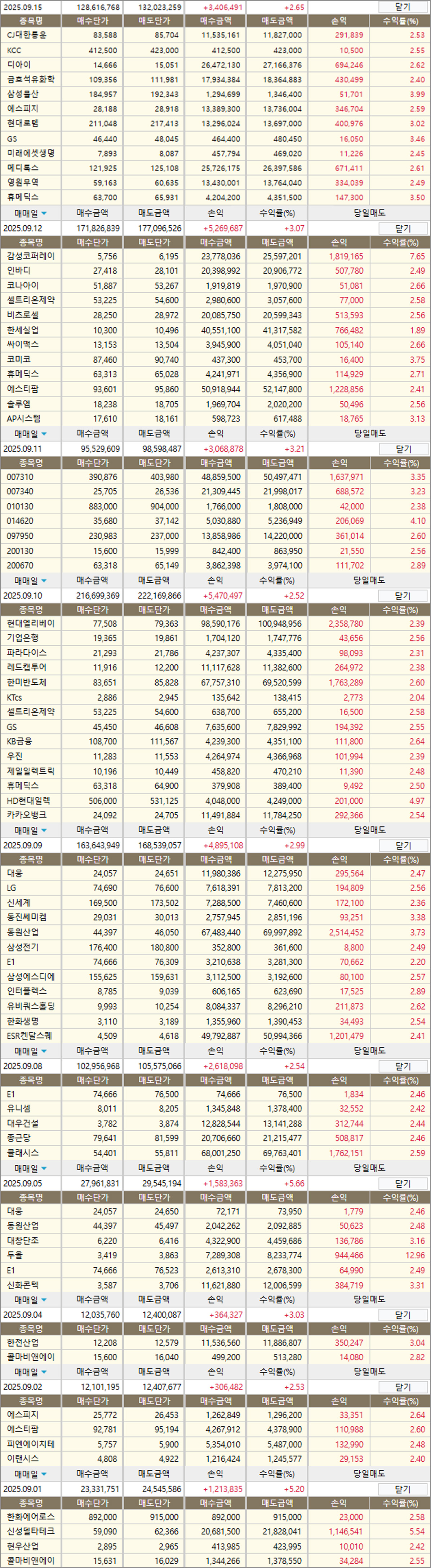Click the 싸이맥스 stock name
Screen dimensions: 431x1568
tap(23, 345)
